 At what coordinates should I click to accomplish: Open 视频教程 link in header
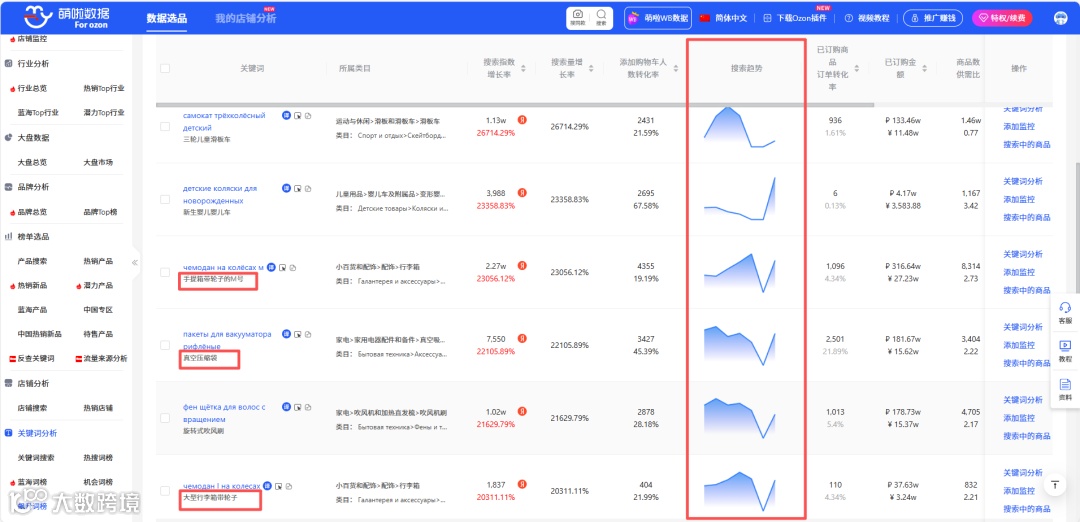[x=867, y=19]
